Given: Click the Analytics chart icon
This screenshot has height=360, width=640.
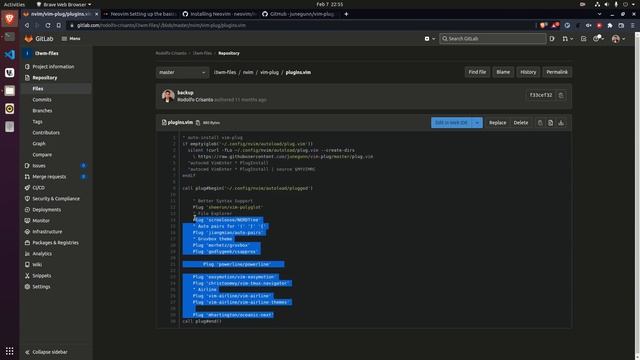Looking at the screenshot, I should tap(27, 254).
